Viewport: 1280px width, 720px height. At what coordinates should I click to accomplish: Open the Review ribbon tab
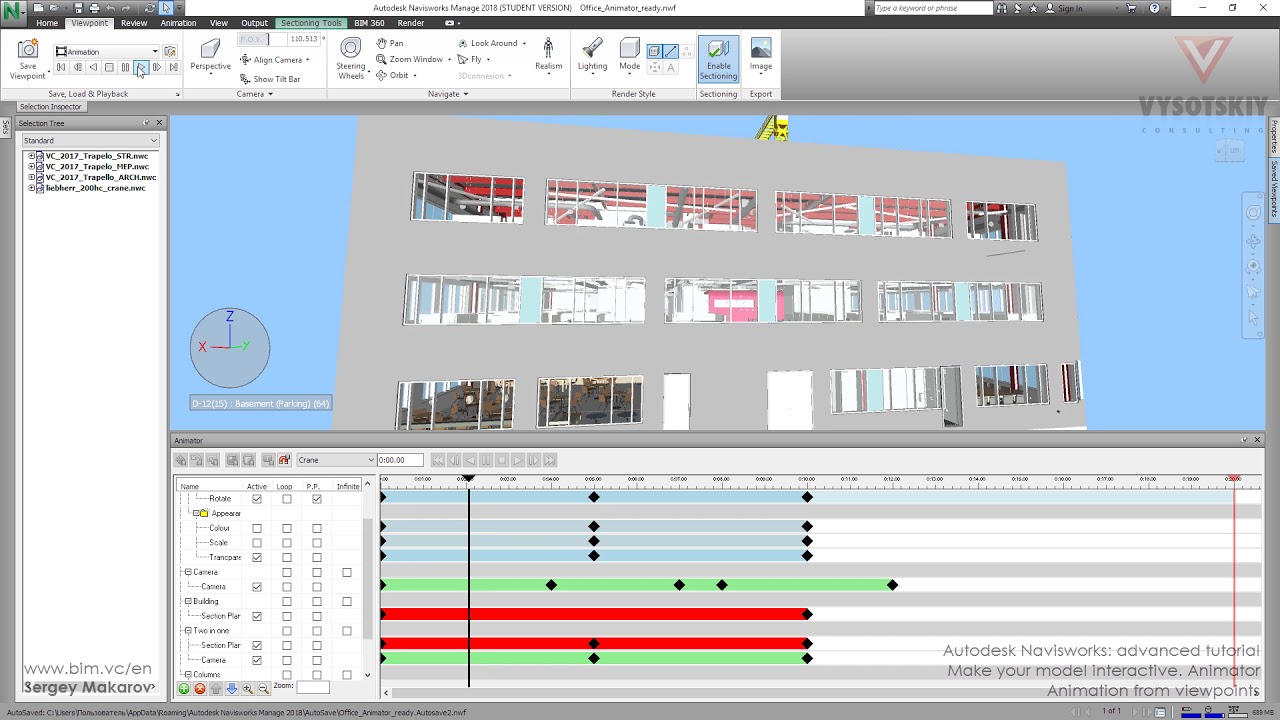click(x=134, y=23)
